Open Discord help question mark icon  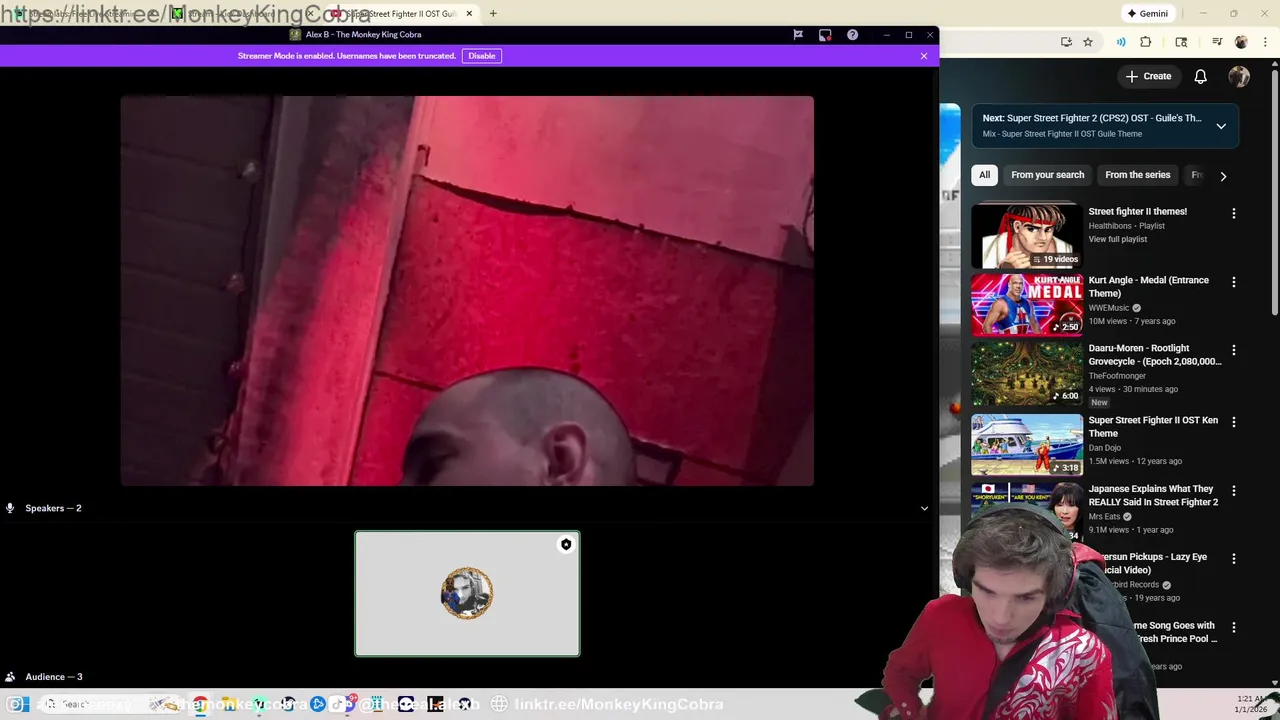point(852,35)
